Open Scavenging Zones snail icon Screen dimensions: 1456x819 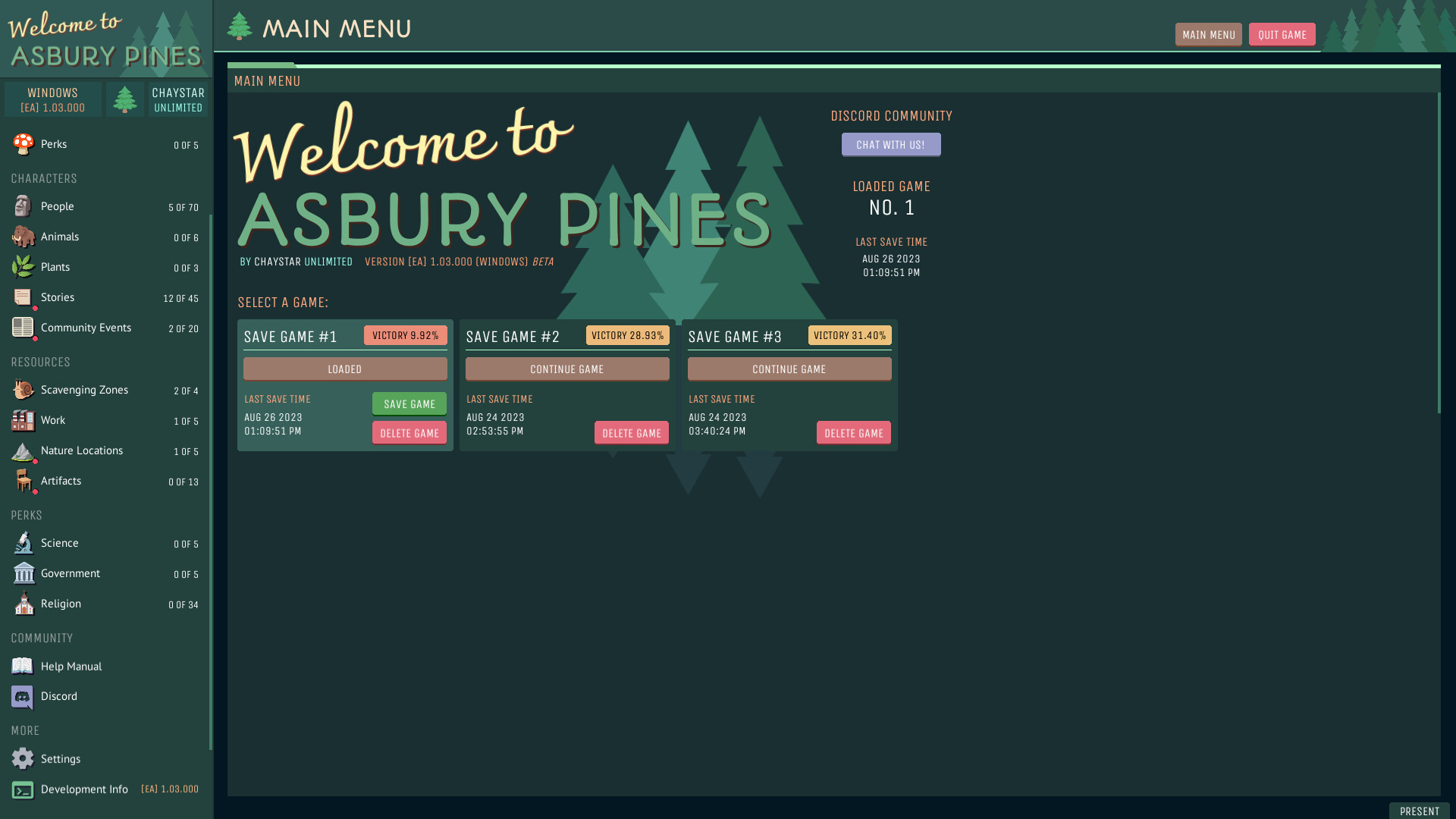pos(23,390)
